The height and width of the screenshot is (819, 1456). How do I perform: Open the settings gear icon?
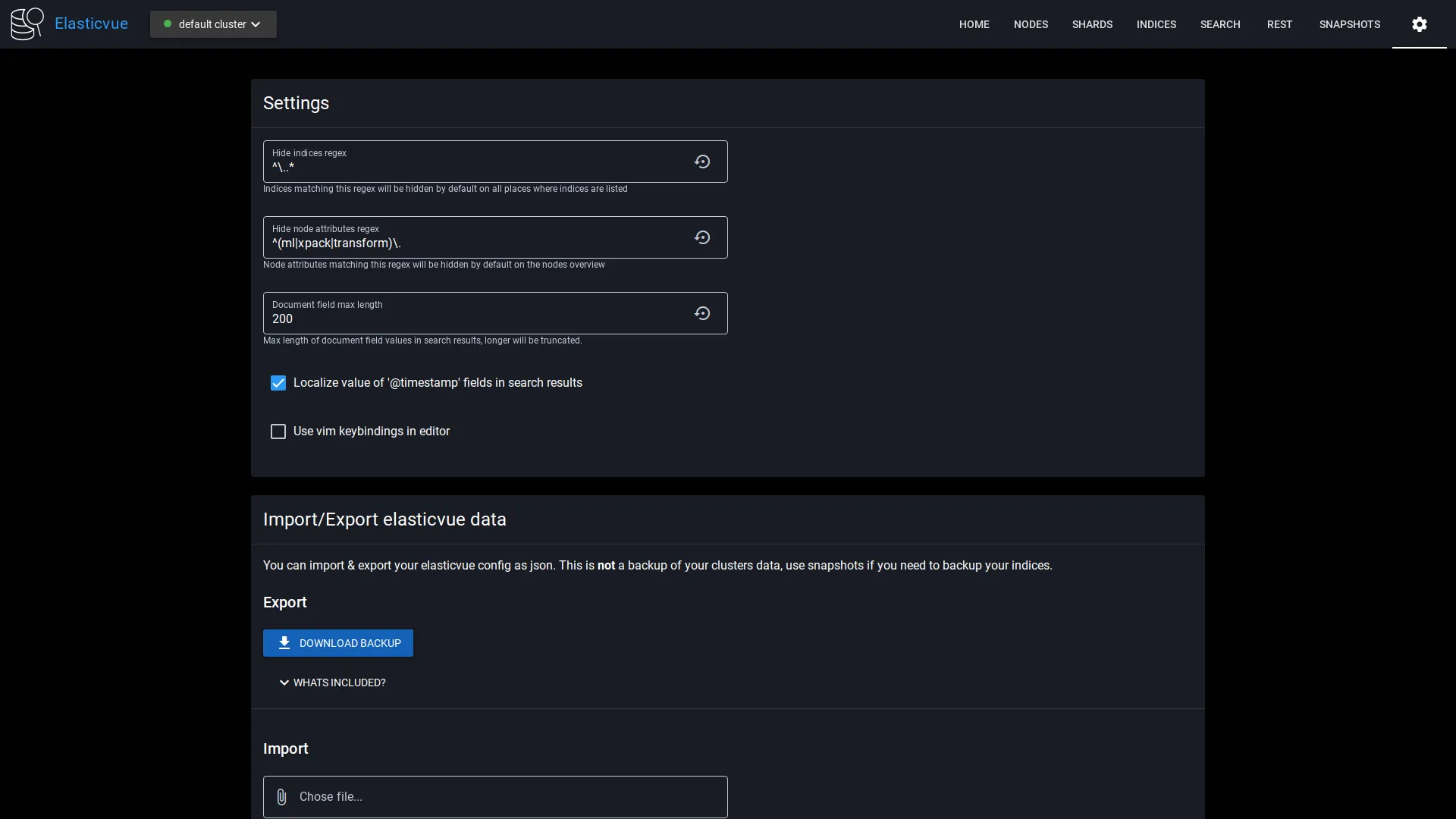[x=1418, y=24]
